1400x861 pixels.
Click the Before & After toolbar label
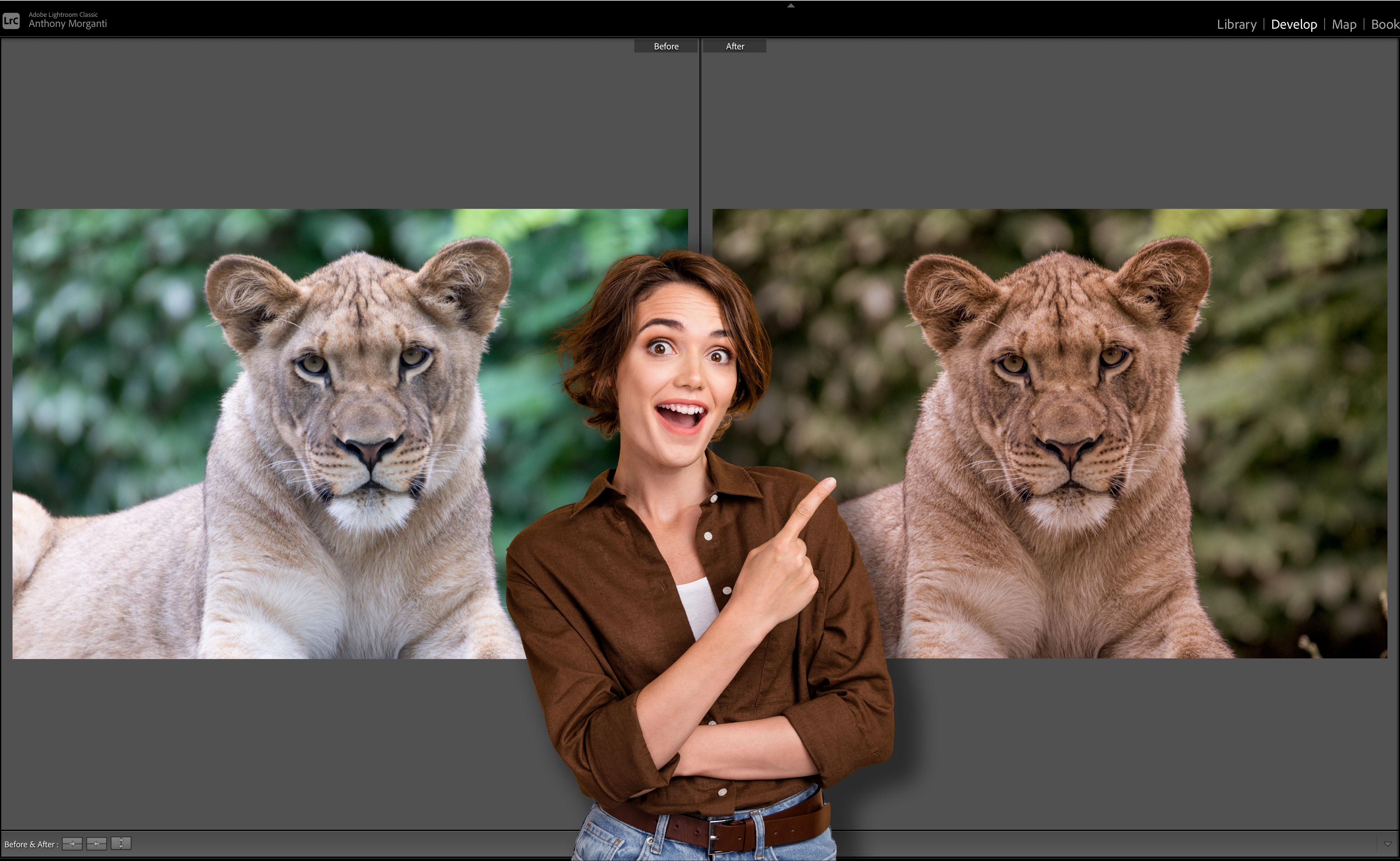31,844
